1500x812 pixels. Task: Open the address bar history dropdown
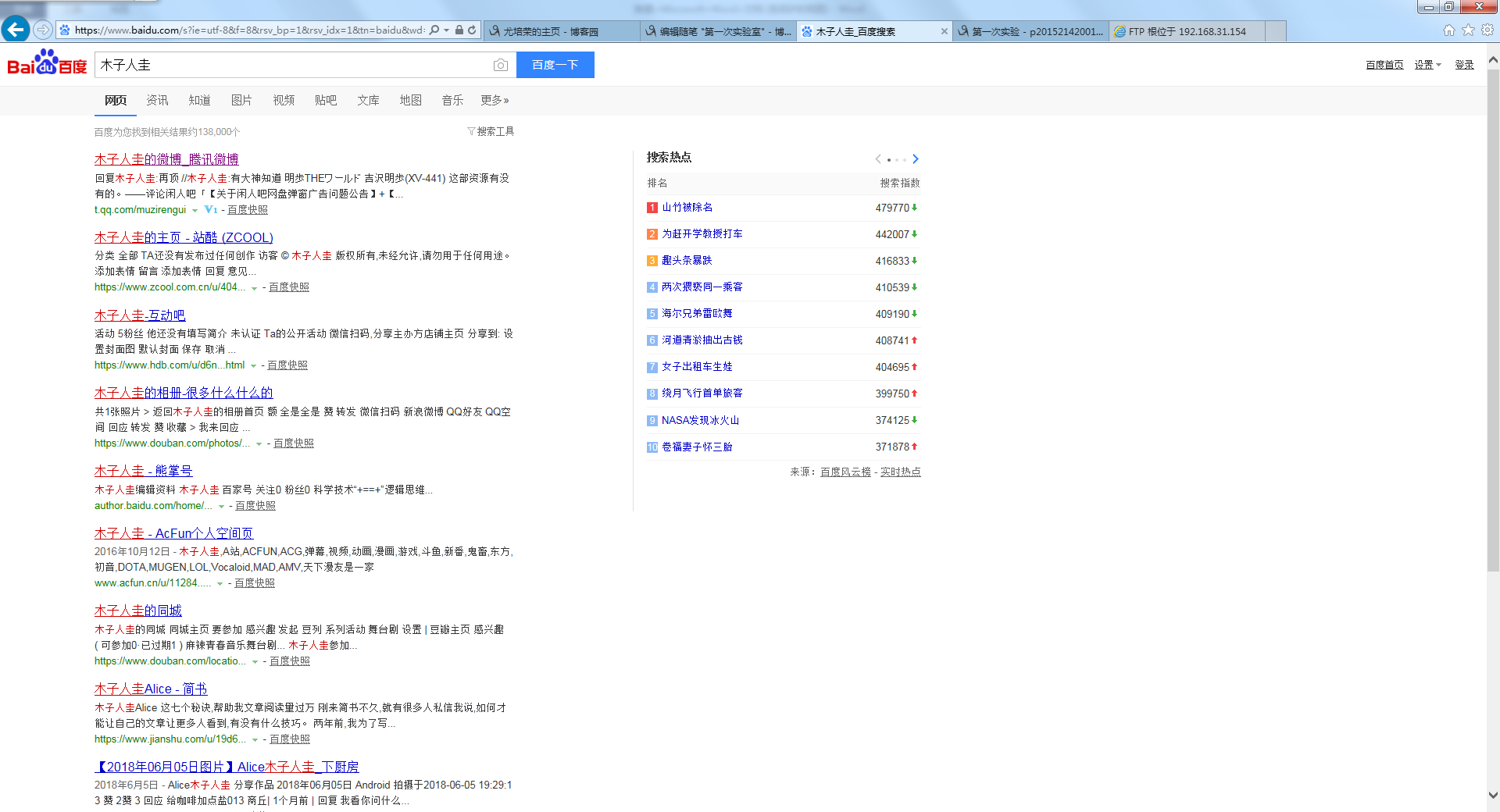tap(446, 30)
